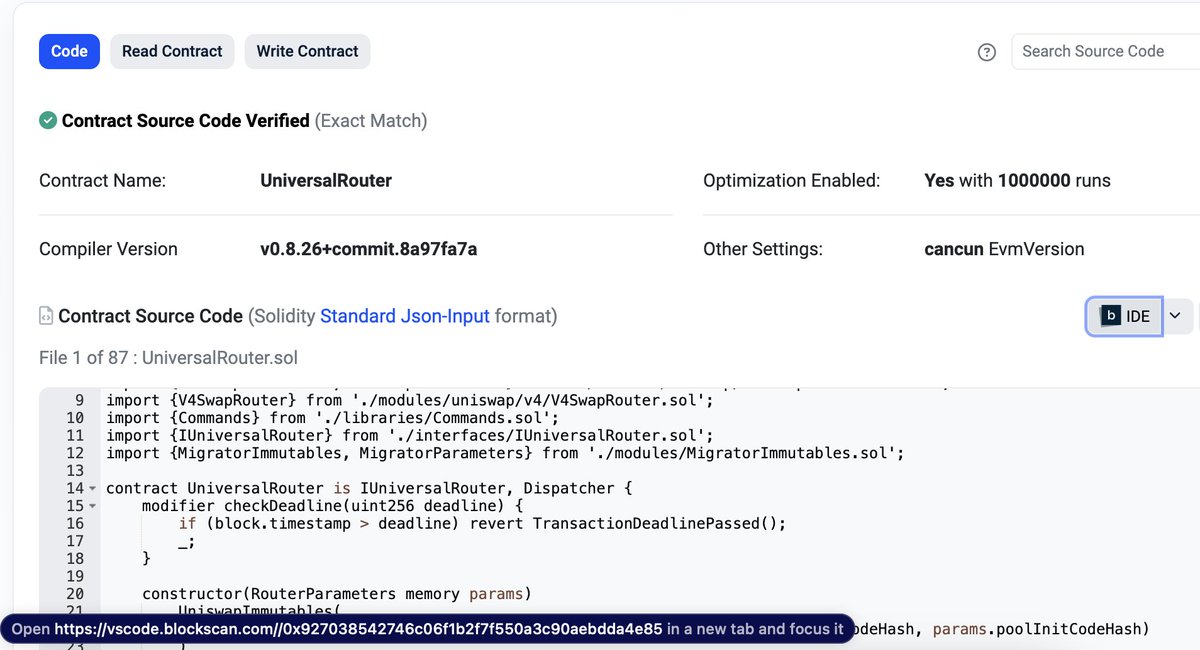This screenshot has width=1200, height=650.
Task: Click the 'Contract Name:' label
Action: (x=102, y=181)
